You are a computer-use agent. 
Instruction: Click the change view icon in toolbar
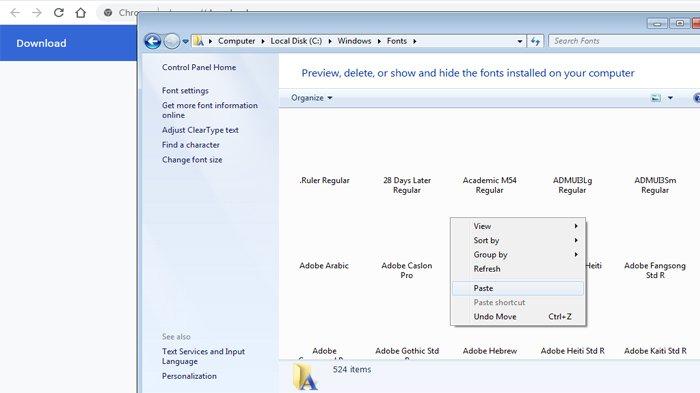click(x=655, y=98)
